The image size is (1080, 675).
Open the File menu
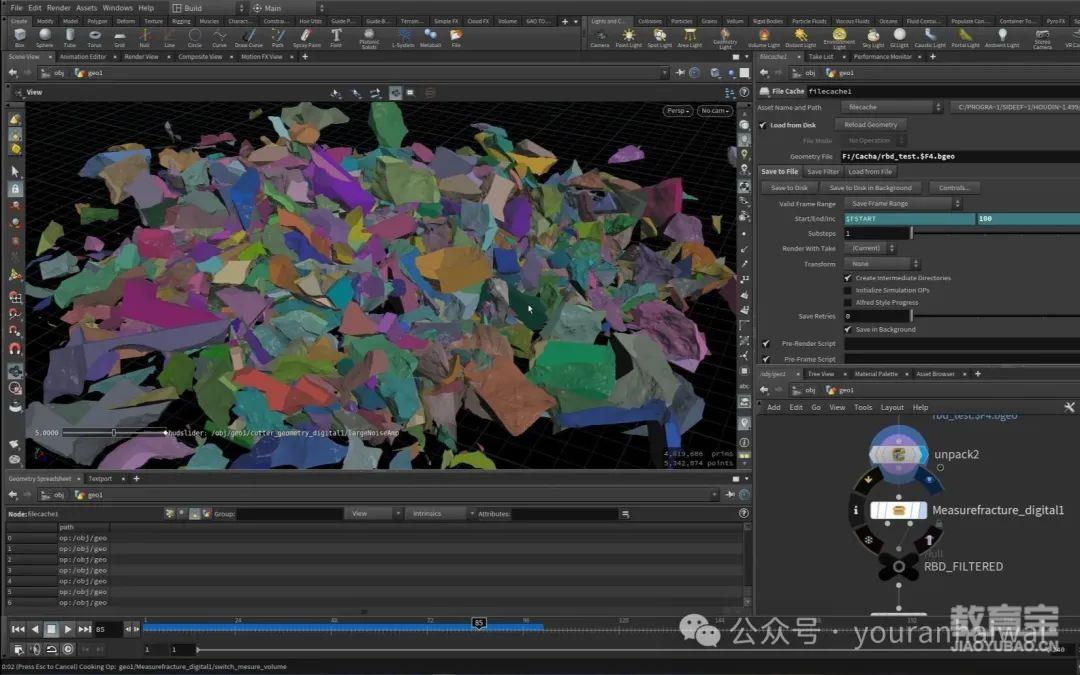pos(17,8)
